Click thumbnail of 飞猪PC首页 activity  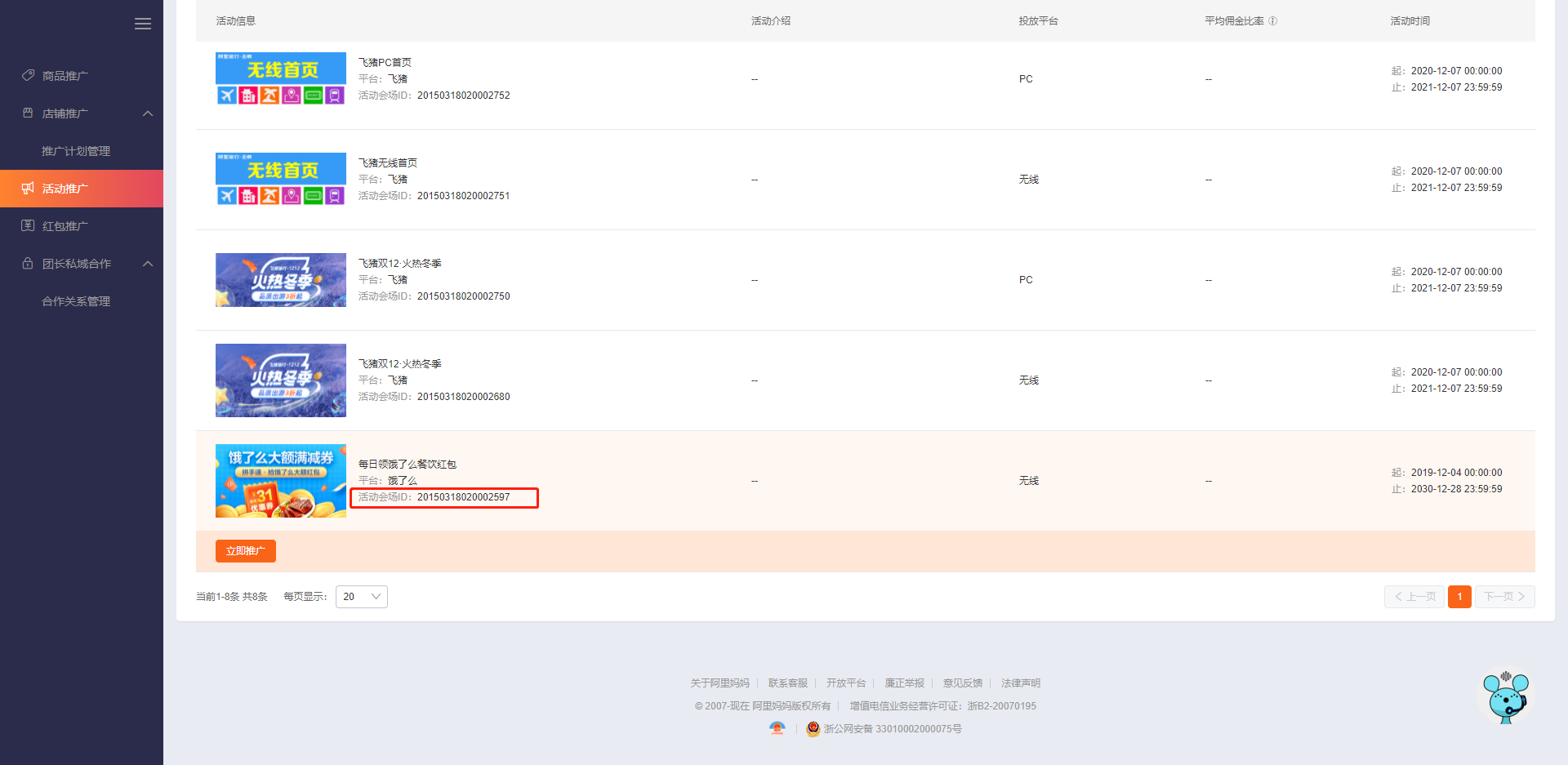281,79
